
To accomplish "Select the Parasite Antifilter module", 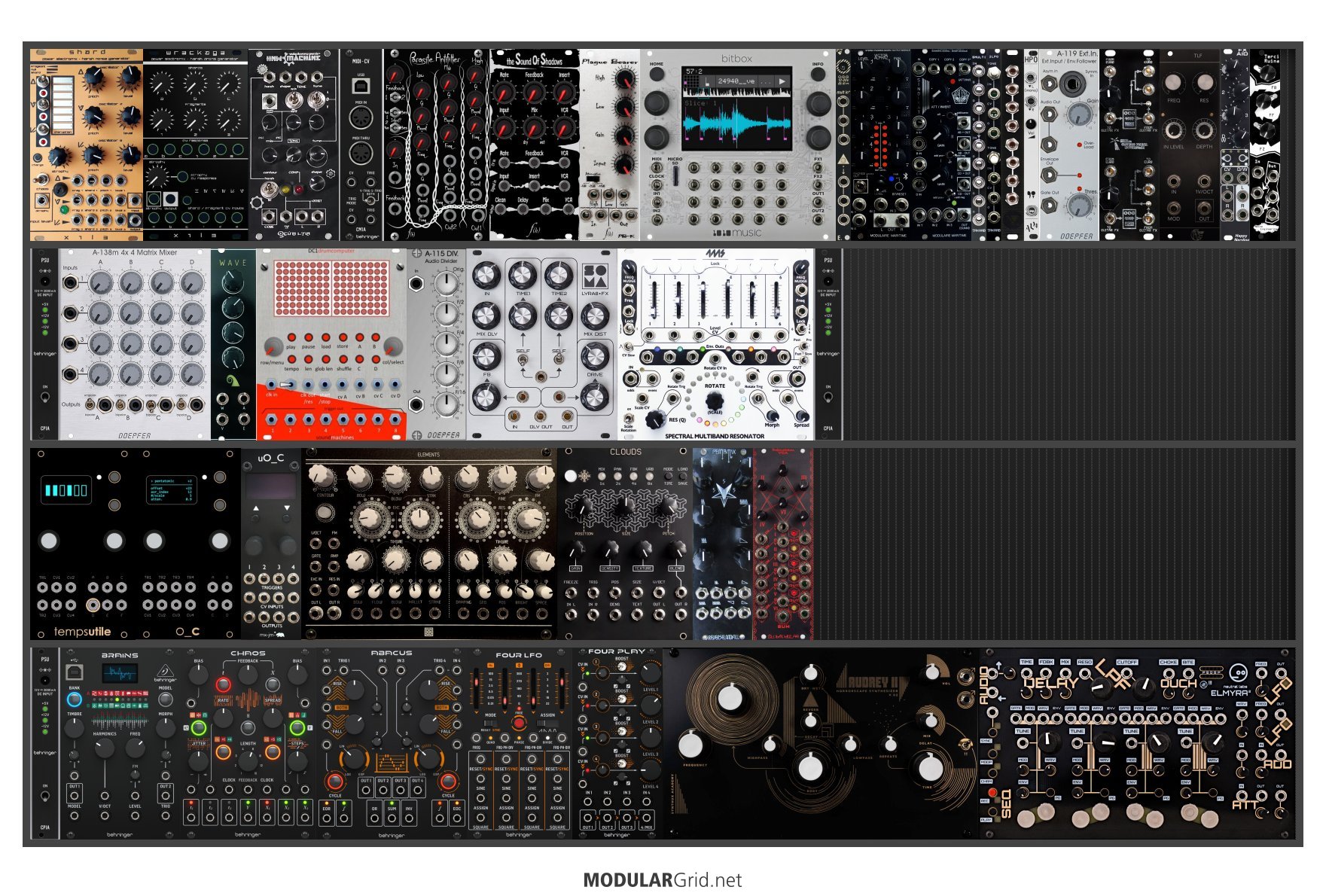I will click(x=437, y=145).
